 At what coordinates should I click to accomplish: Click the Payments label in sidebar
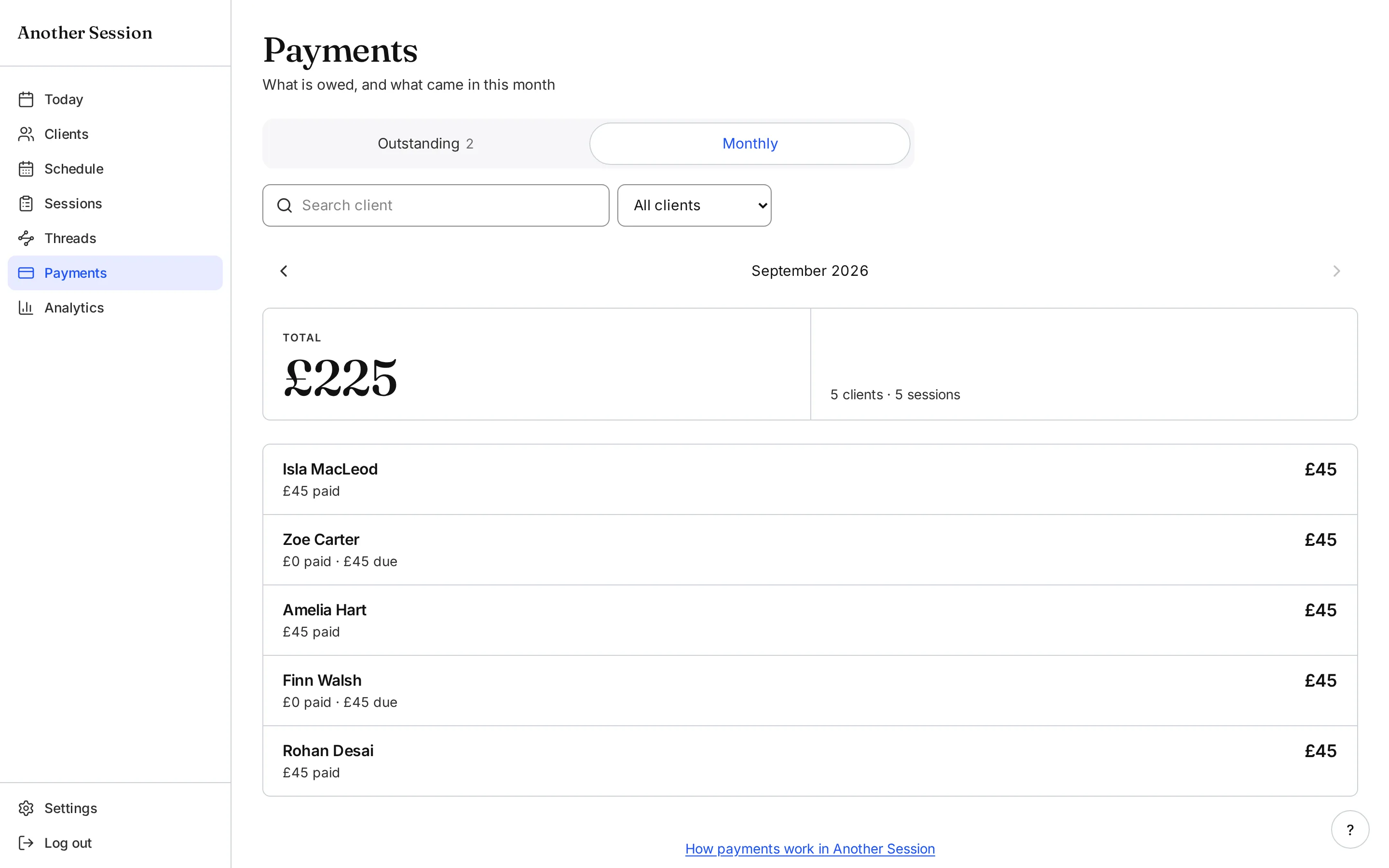tap(75, 273)
